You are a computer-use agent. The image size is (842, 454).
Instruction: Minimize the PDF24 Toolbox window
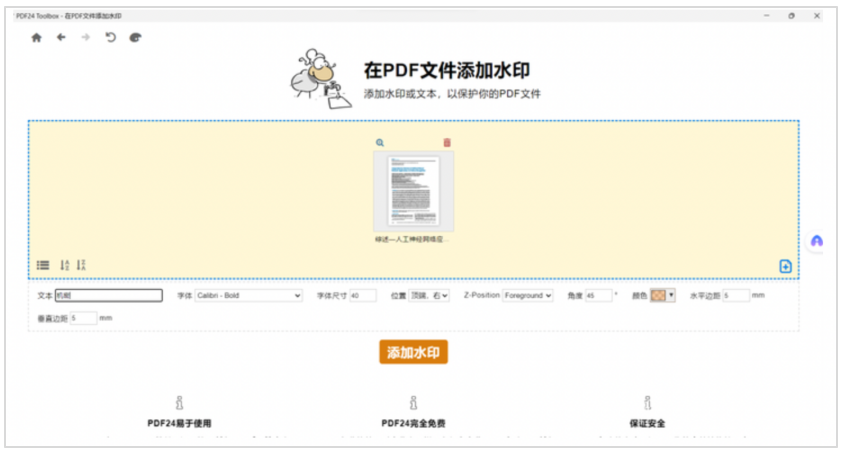pos(767,16)
